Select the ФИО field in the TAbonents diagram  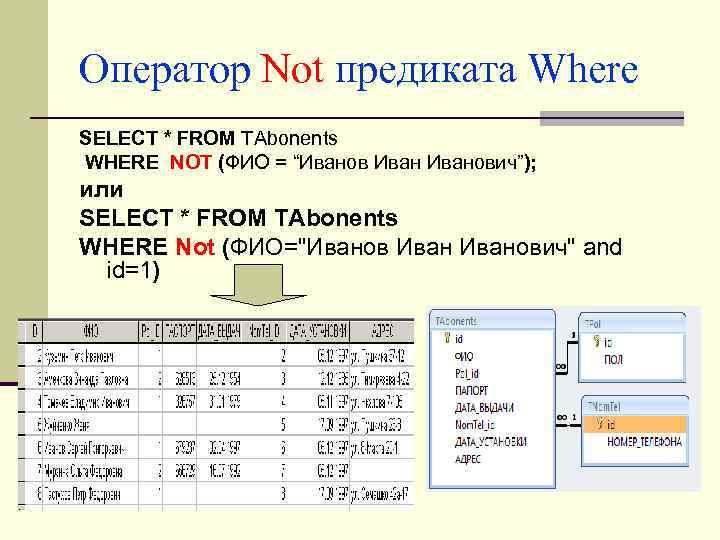[x=464, y=356]
